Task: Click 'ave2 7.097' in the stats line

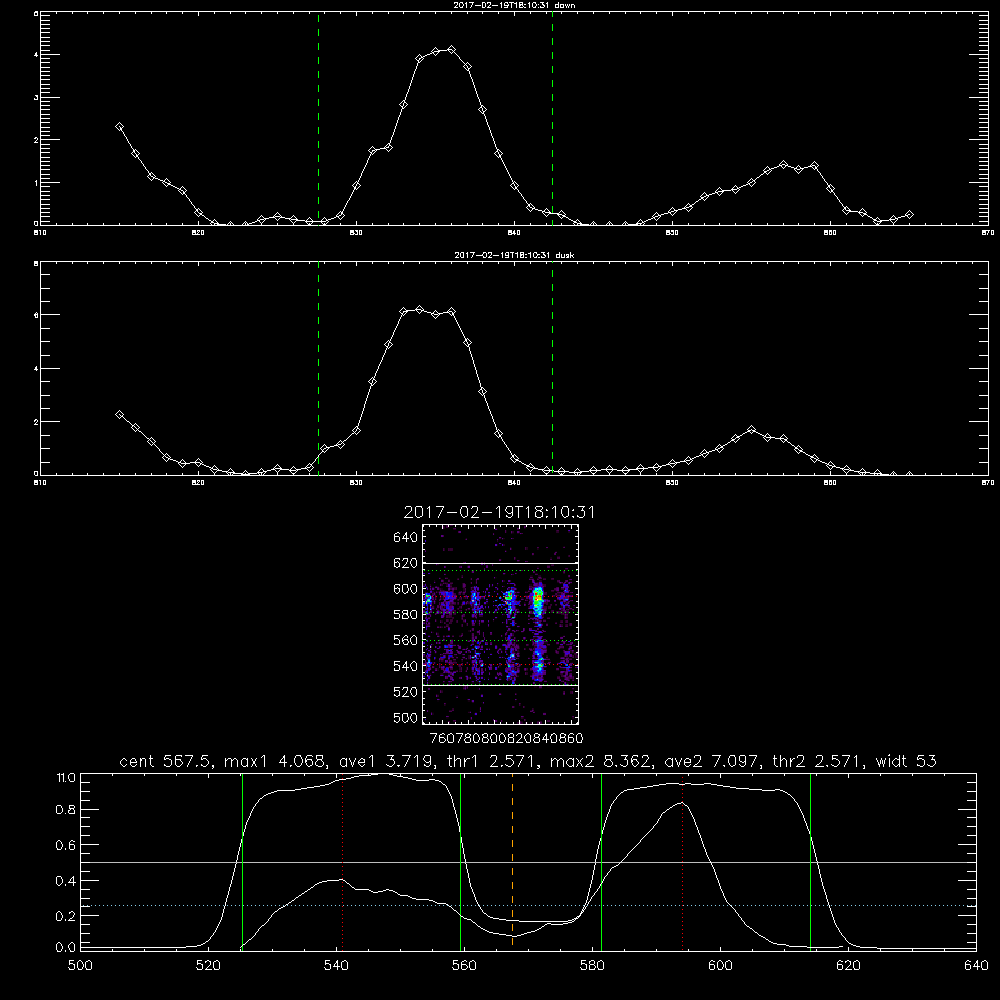Action: (x=711, y=761)
